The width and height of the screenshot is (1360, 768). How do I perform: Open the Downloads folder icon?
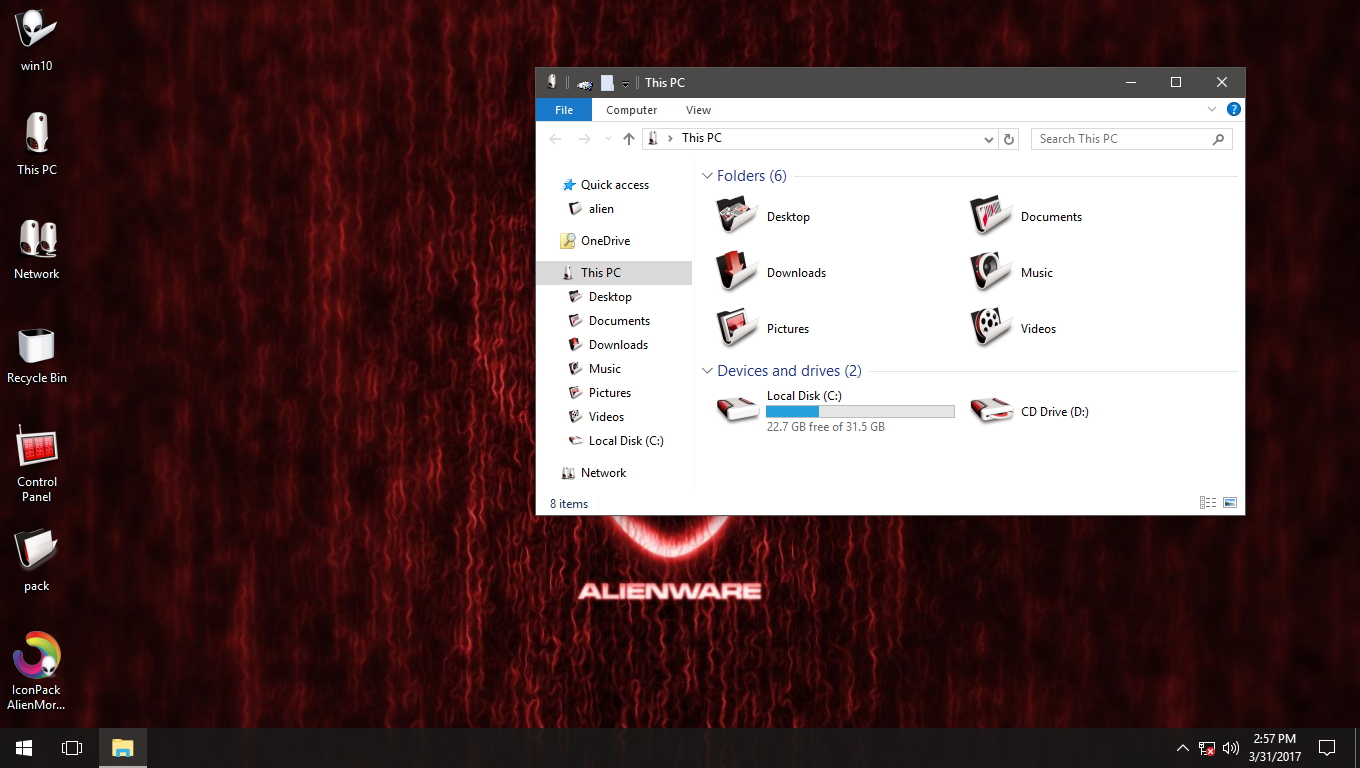[x=736, y=272]
